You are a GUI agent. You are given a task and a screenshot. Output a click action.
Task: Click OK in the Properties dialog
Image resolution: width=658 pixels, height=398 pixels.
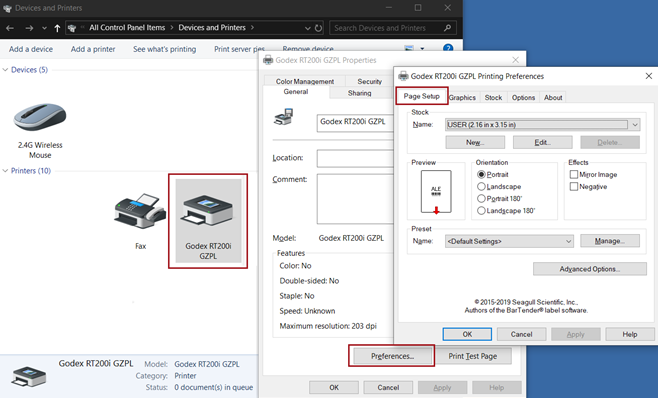tap(334, 388)
